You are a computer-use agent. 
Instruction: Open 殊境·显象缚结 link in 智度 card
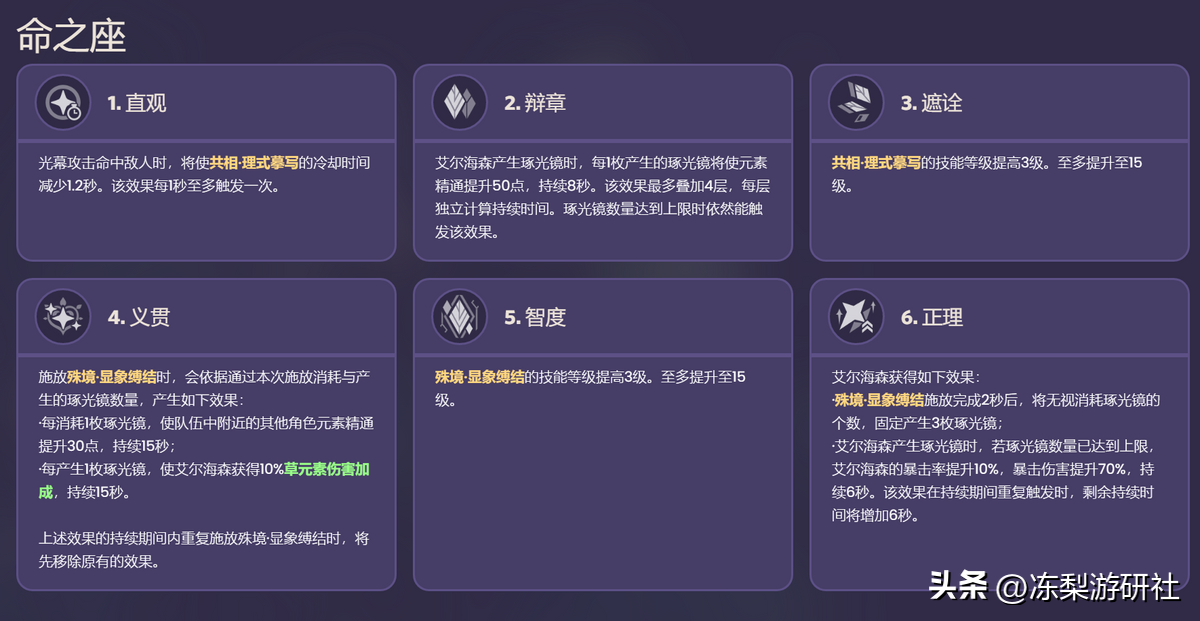pyautogui.click(x=480, y=377)
